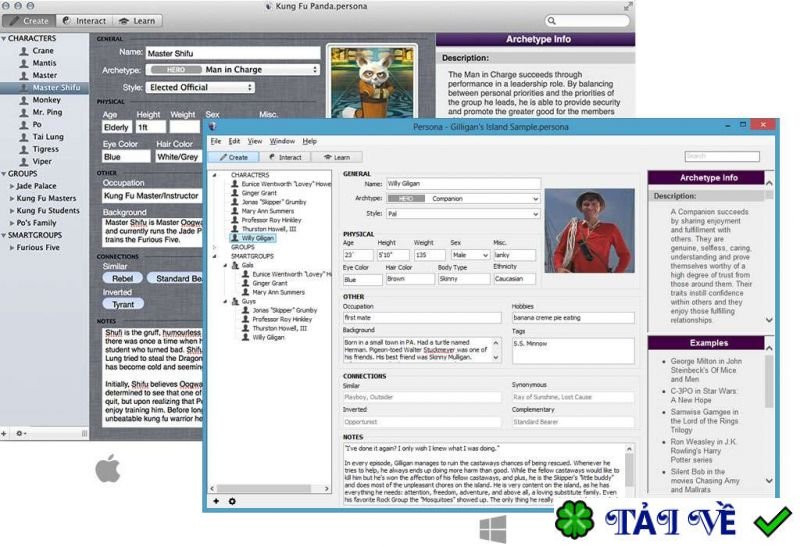The image size is (800, 547).
Task: Click Ethnicity field showing Caucasian
Action: coord(514,279)
